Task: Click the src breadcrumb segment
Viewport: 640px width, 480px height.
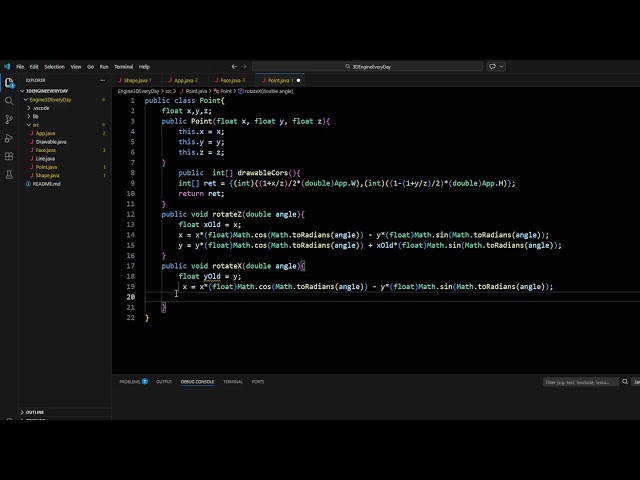Action: click(168, 91)
